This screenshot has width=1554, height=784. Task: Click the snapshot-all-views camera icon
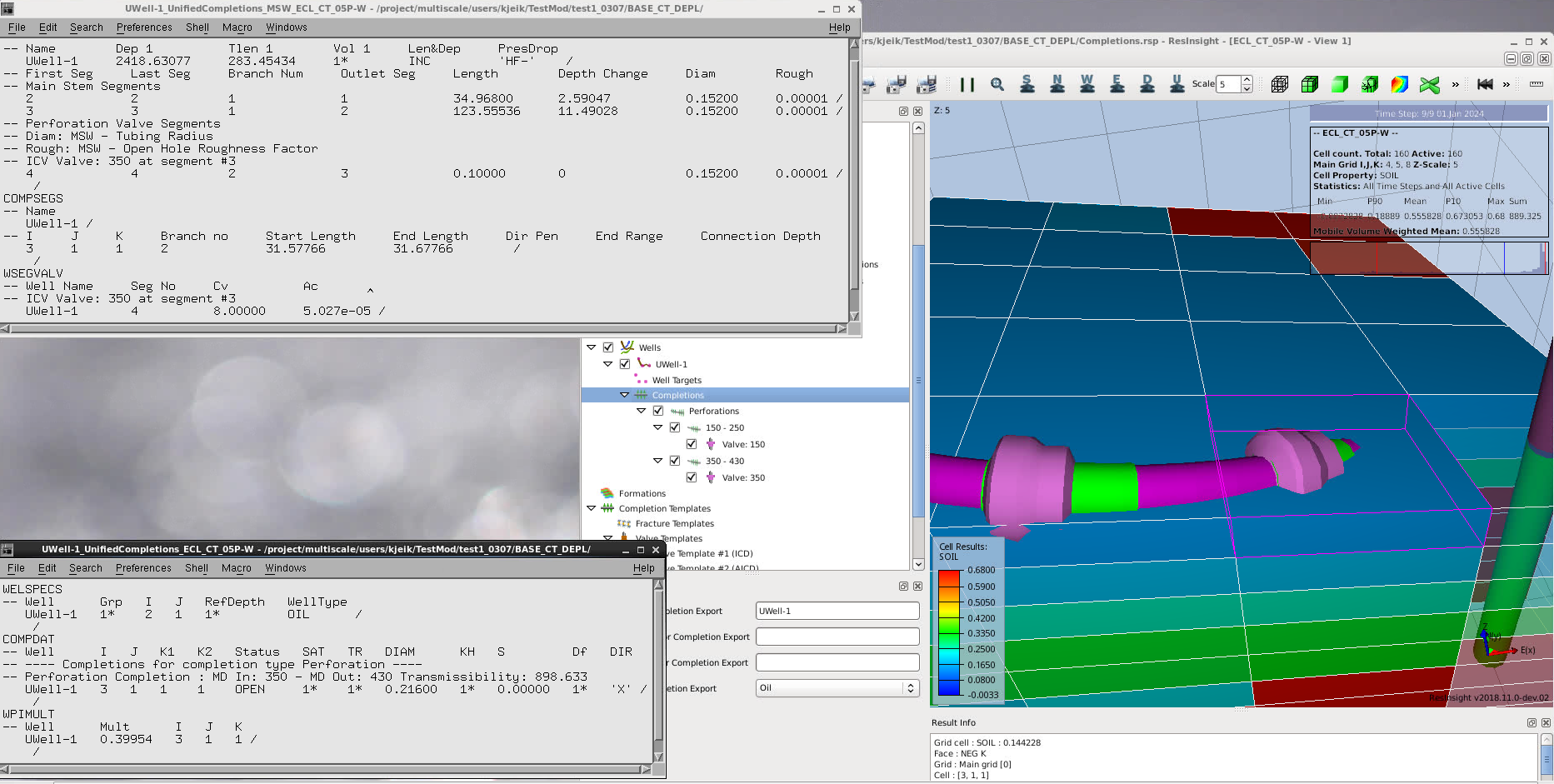(927, 84)
